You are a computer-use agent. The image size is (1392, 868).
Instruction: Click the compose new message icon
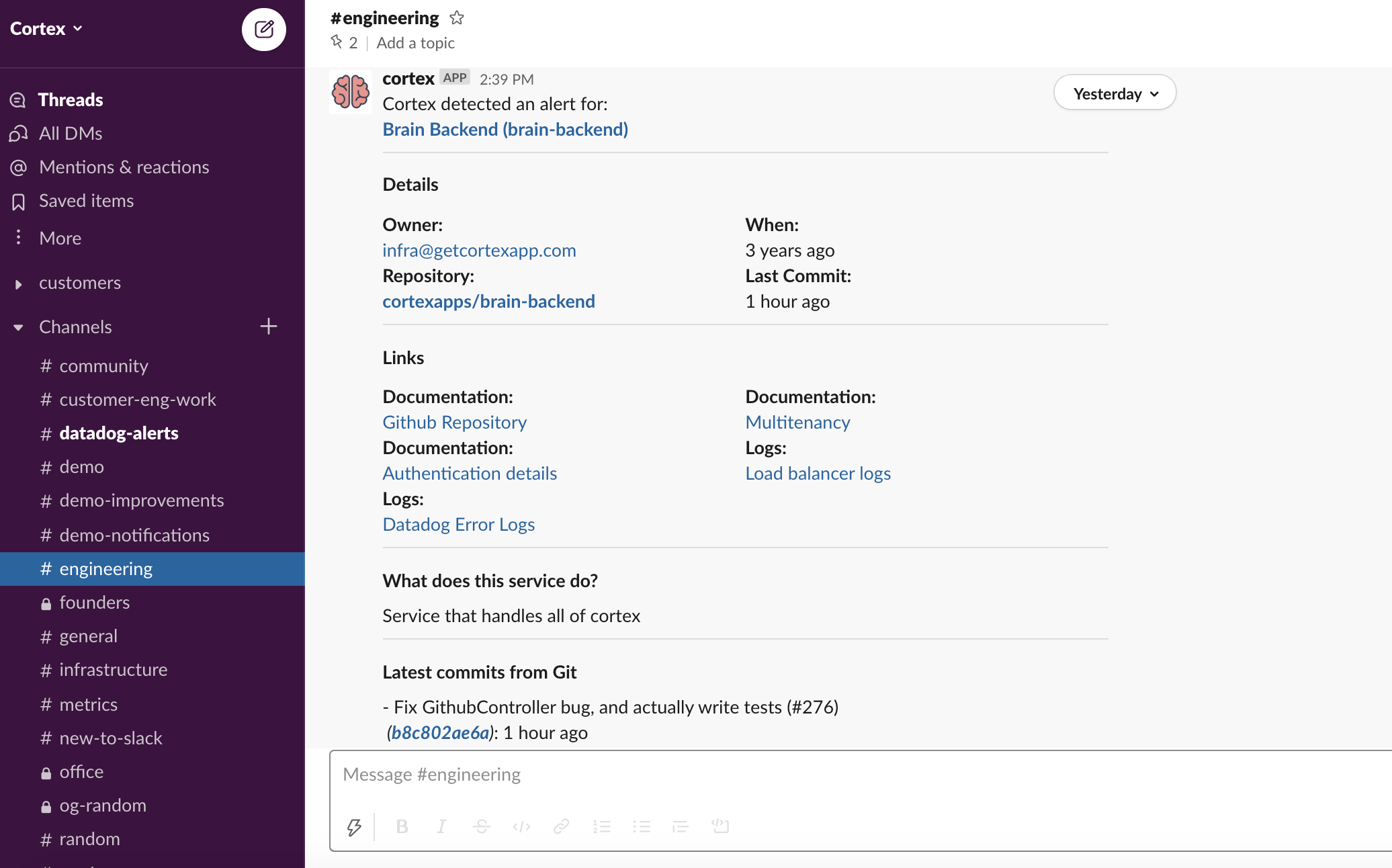(264, 30)
